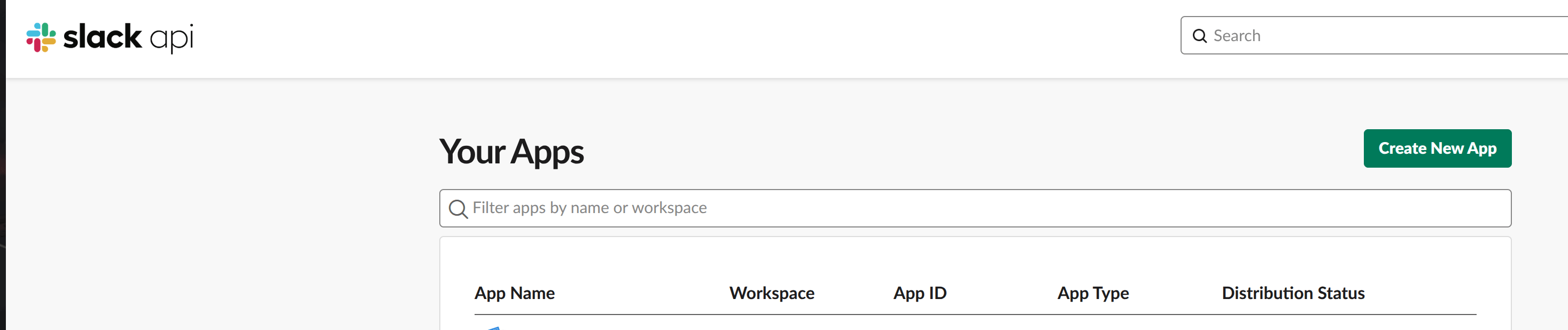The width and height of the screenshot is (1568, 330).
Task: Focus the "Filter apps by name or workspace" field
Action: tap(974, 208)
